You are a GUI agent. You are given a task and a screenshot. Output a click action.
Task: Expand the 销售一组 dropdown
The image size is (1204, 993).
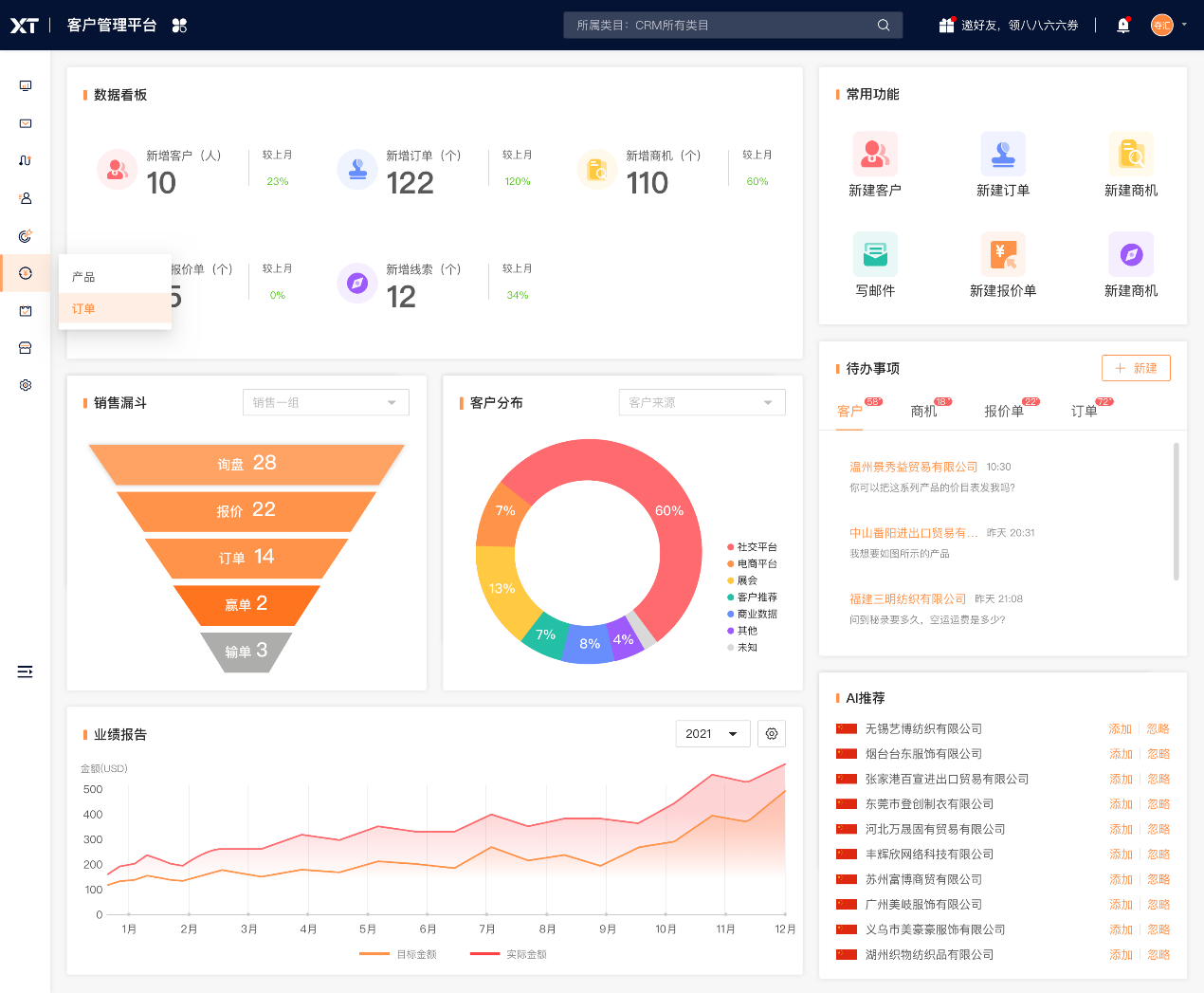point(325,403)
